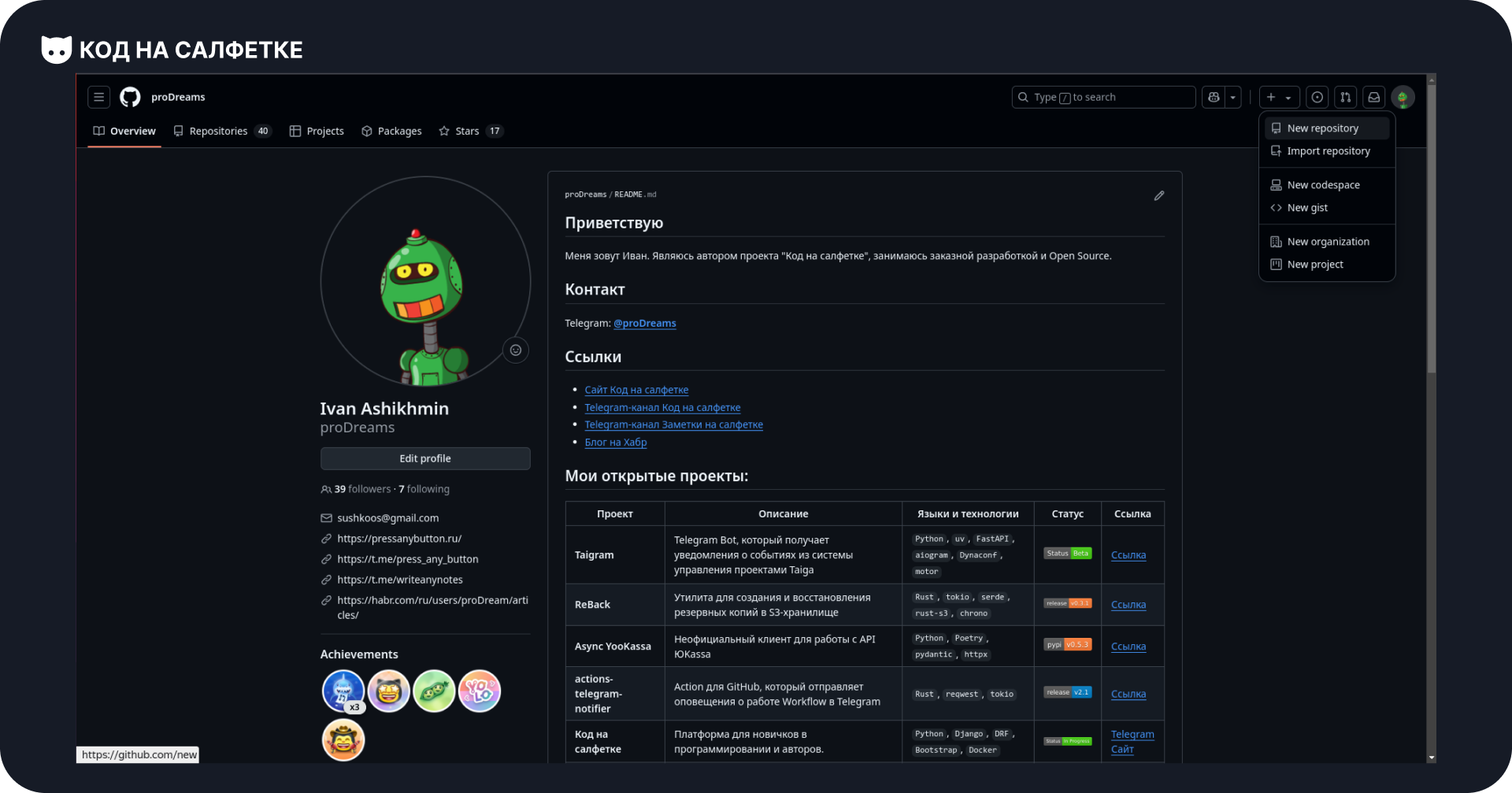
Task: Edit README with the pencil icon
Action: (x=1158, y=195)
